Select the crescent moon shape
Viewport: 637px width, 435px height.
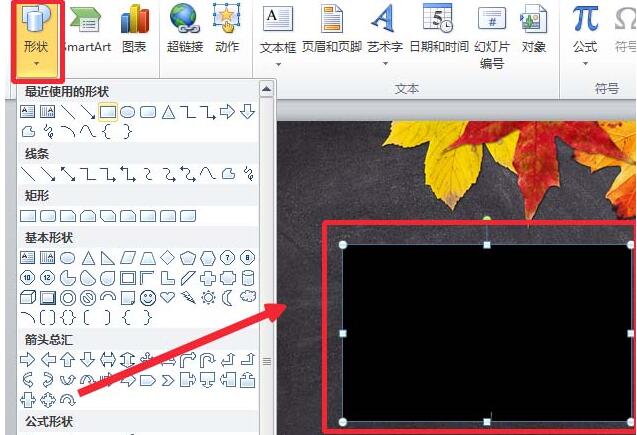(228, 298)
